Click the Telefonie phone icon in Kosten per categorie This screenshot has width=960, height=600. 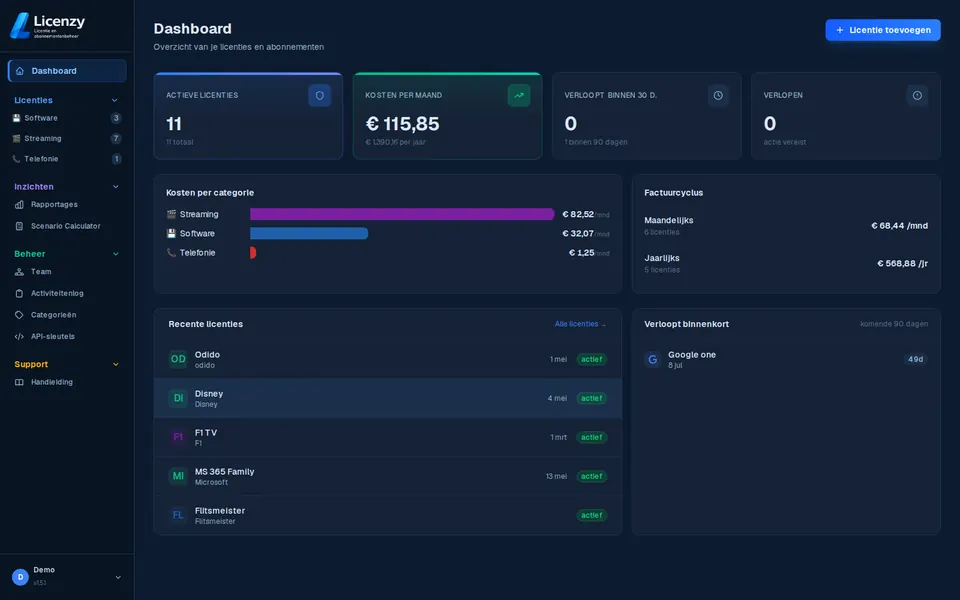tap(171, 253)
